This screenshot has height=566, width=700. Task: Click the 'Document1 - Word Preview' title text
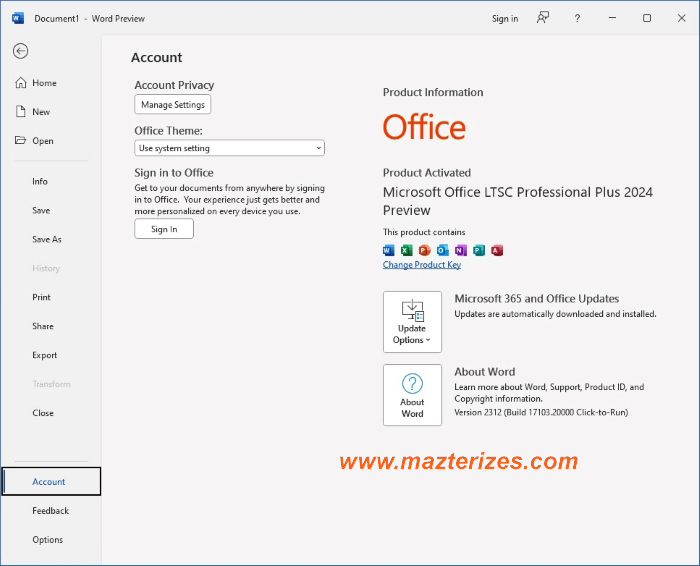[89, 18]
